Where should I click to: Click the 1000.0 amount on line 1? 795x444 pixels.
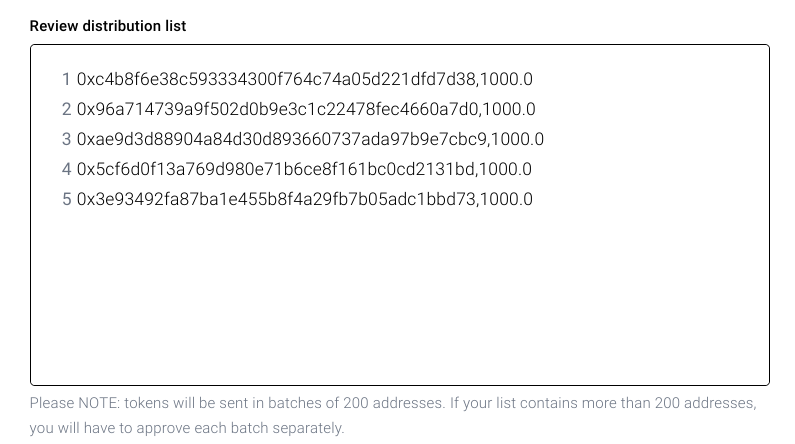pyautogui.click(x=508, y=79)
